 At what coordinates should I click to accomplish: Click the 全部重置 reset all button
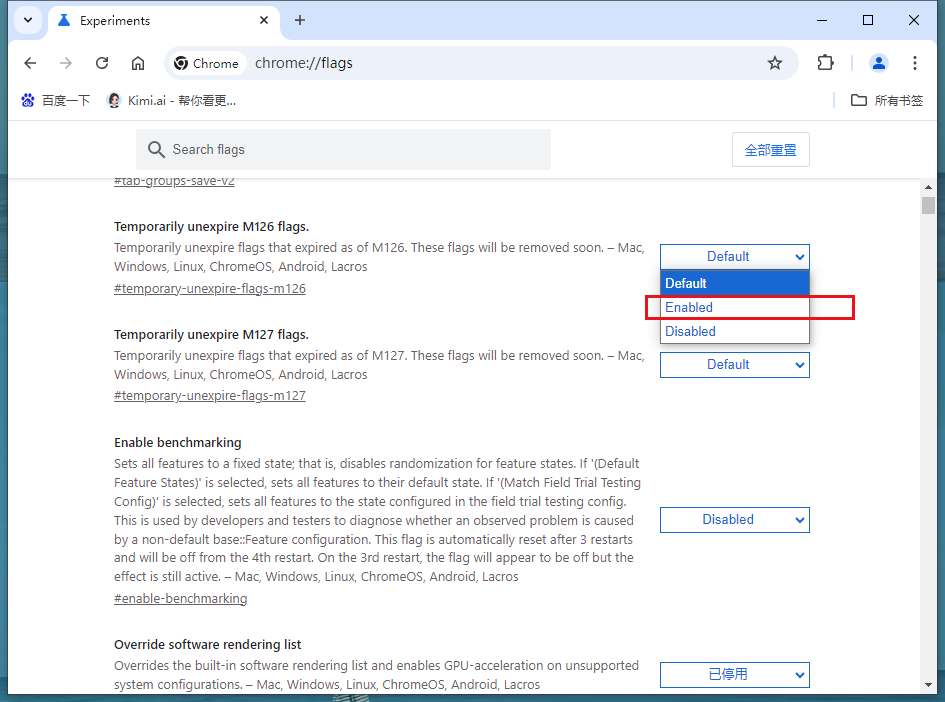tap(770, 150)
